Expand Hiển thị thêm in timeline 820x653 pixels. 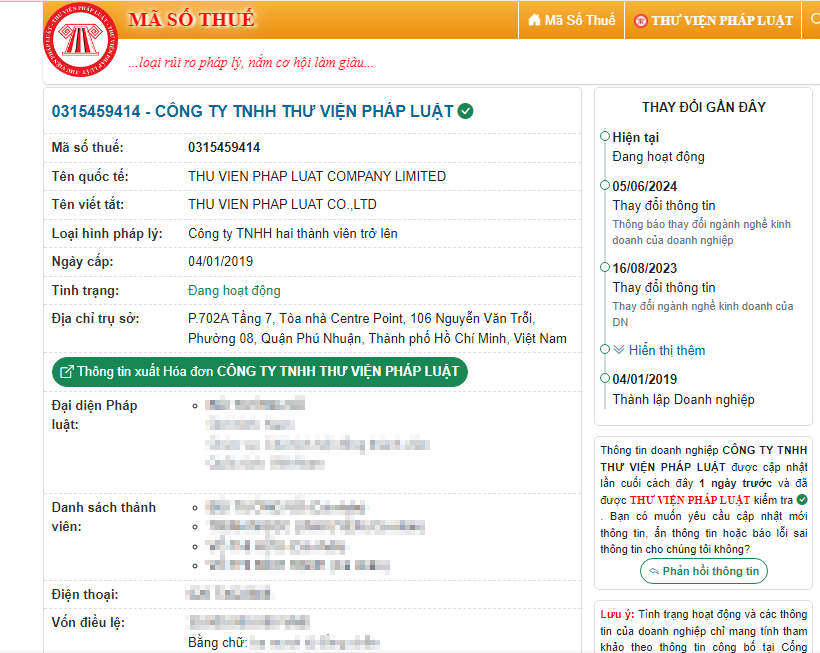click(667, 350)
